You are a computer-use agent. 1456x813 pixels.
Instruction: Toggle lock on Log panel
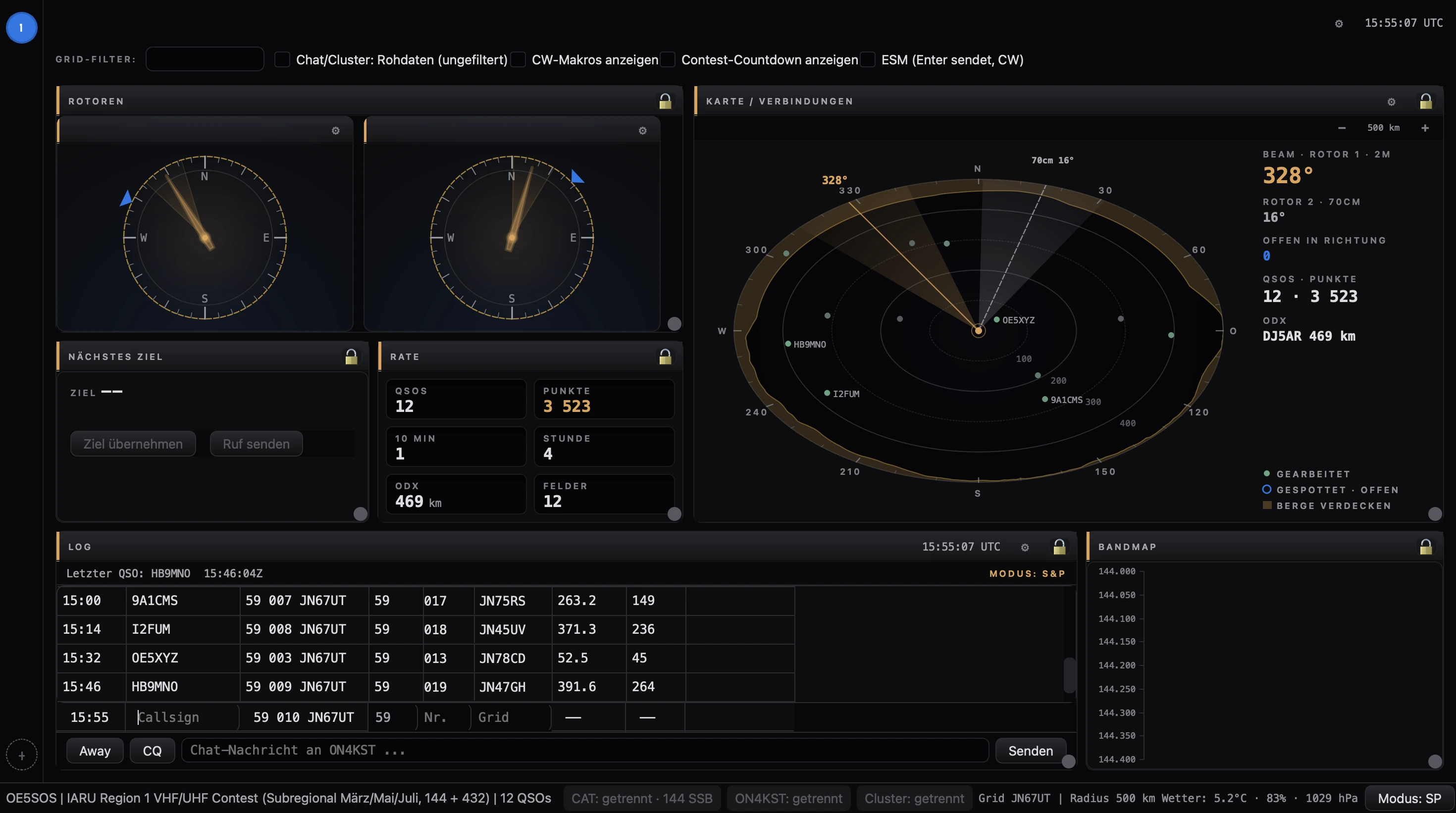coord(1059,546)
